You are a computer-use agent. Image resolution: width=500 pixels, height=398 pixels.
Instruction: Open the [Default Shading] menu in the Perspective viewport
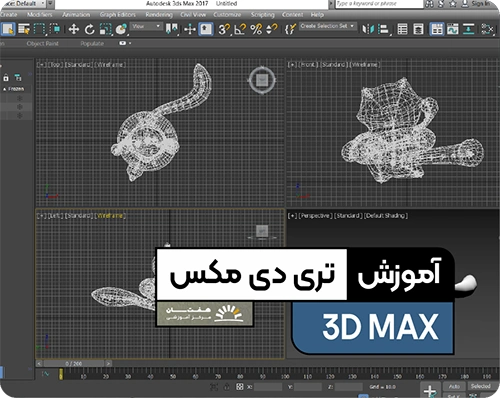coord(386,216)
